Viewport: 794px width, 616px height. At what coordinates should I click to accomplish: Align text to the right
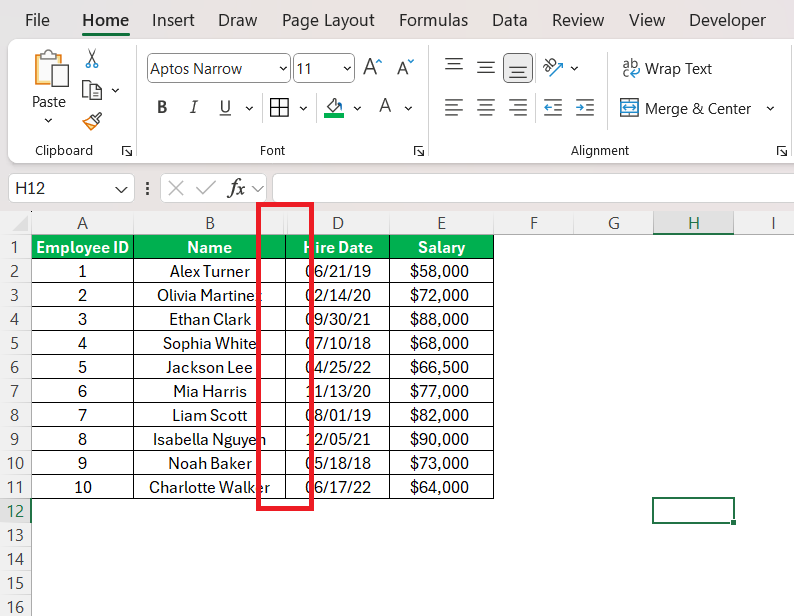518,107
